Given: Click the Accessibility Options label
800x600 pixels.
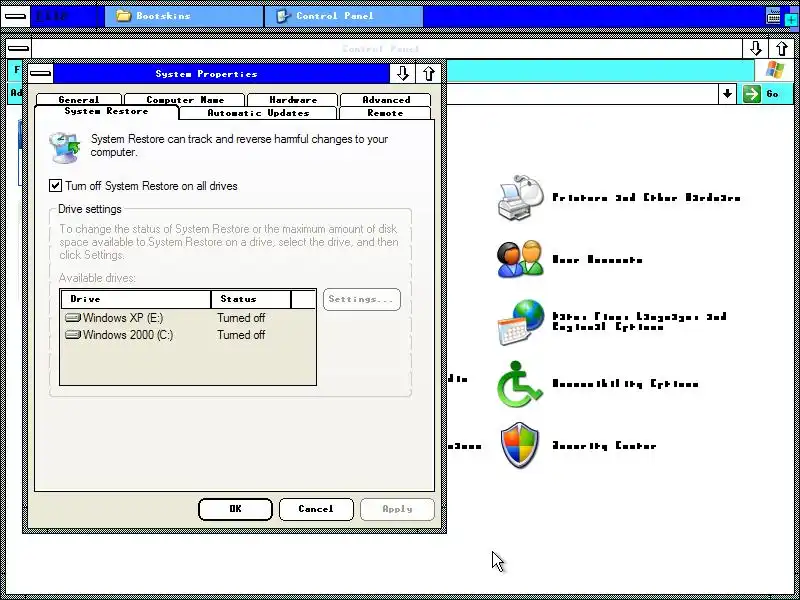Looking at the screenshot, I should coord(625,384).
